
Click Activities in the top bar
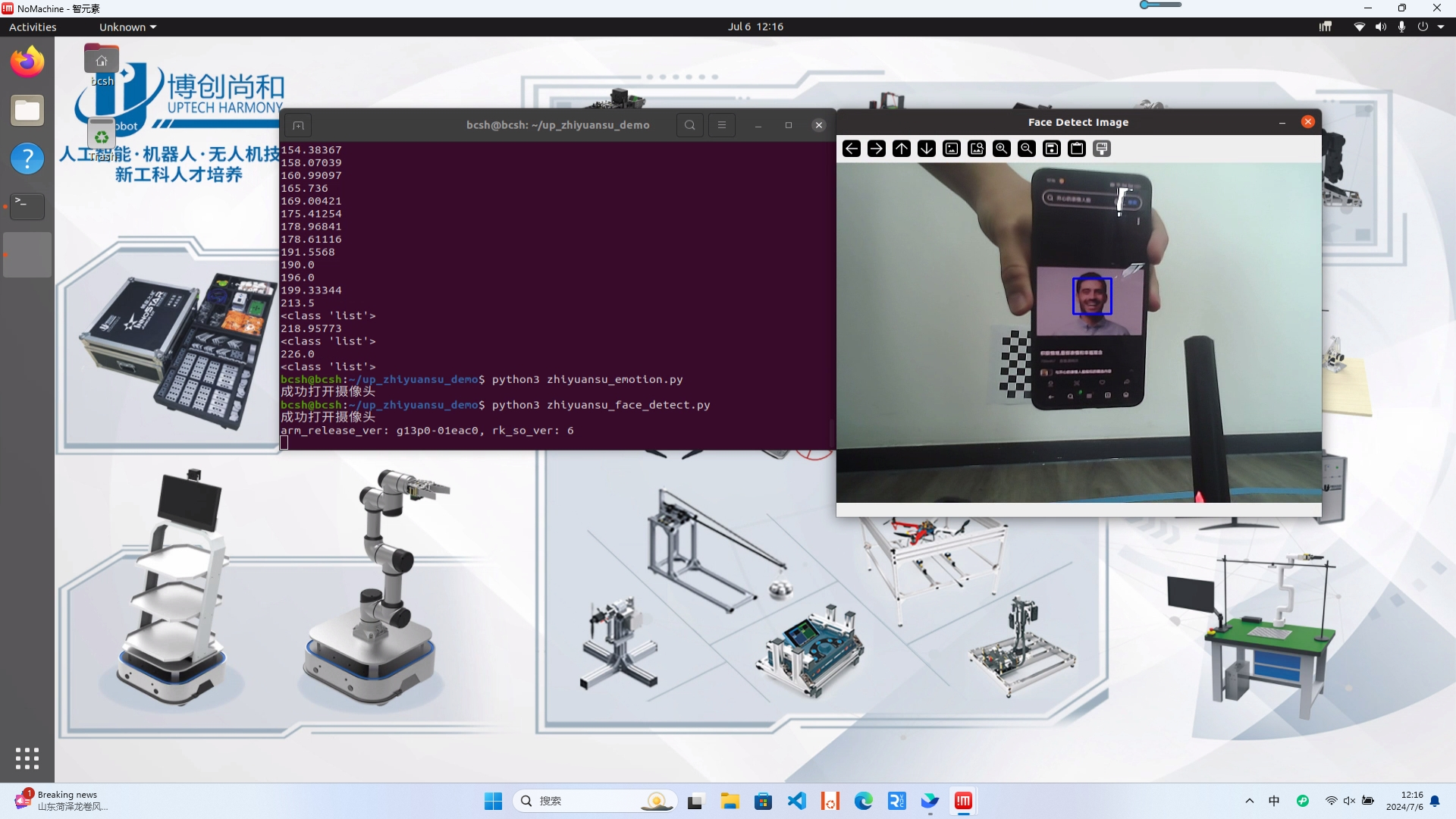(33, 27)
